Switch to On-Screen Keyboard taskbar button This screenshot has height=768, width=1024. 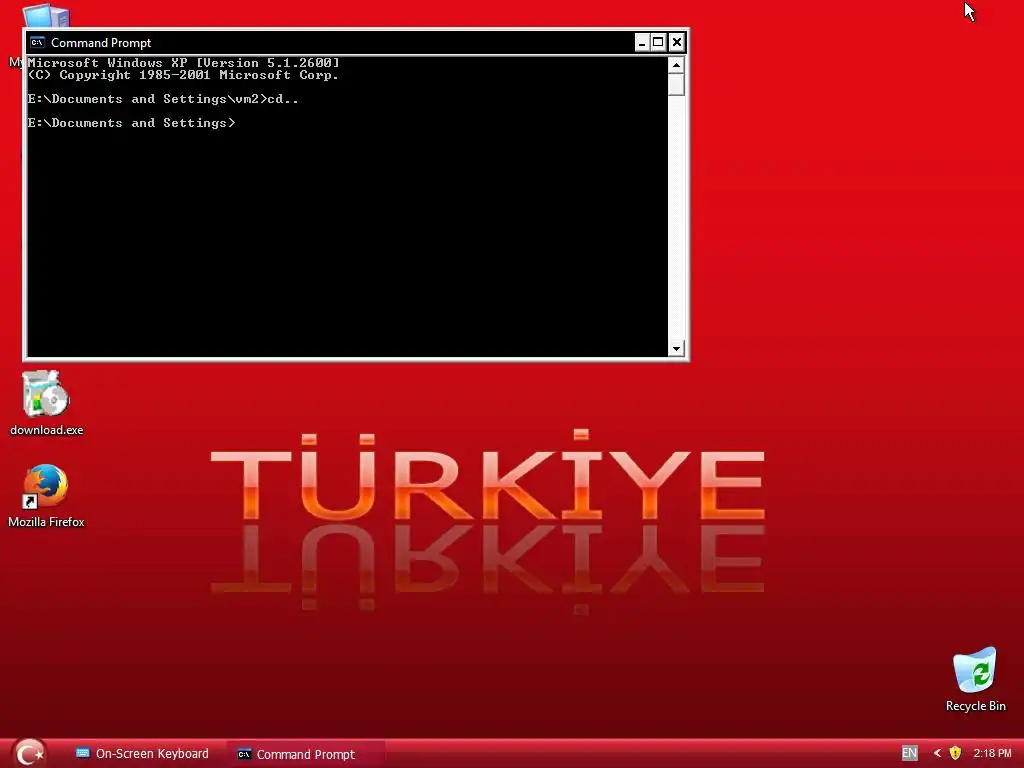(x=142, y=754)
